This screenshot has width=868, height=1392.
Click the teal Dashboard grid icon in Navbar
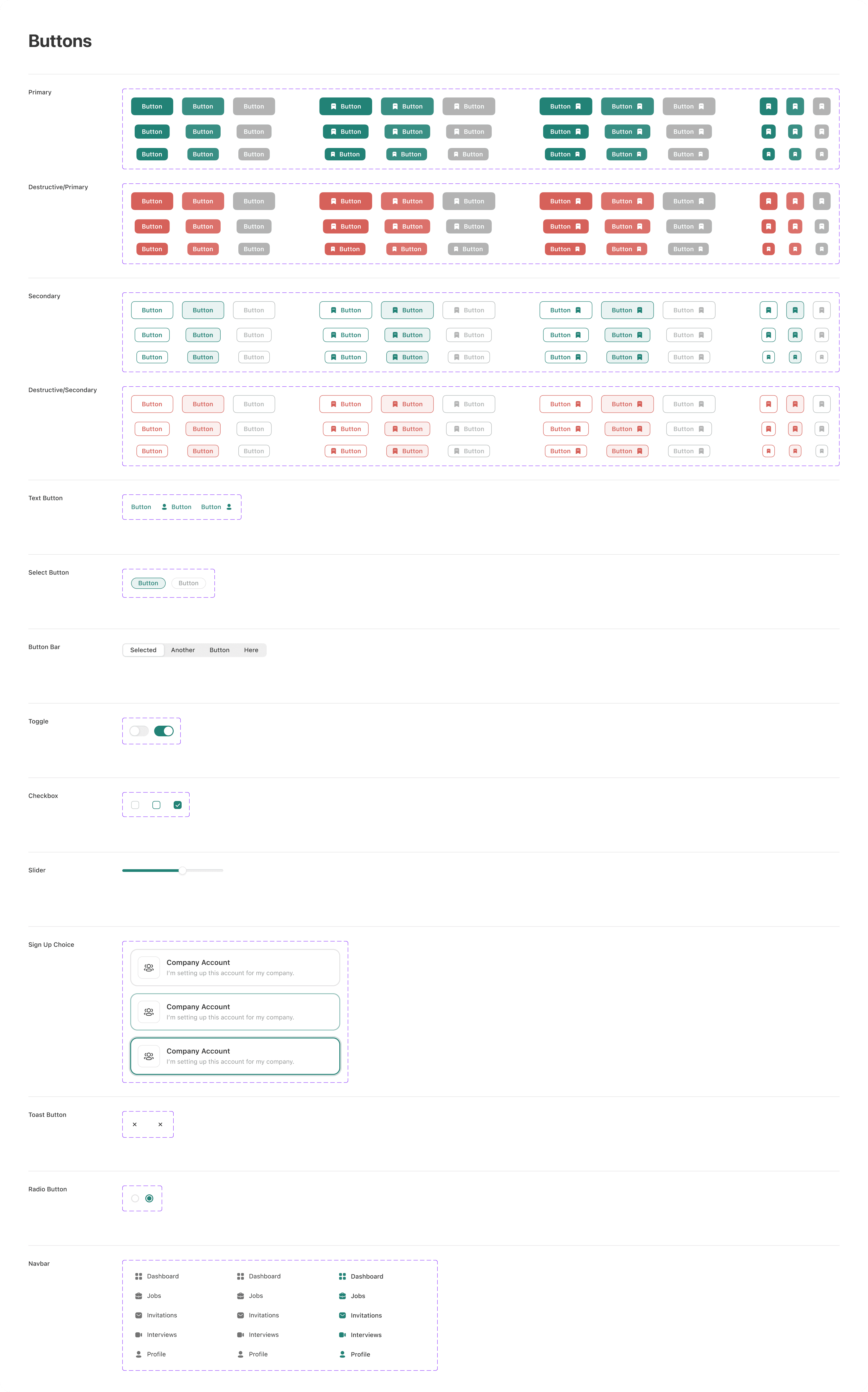click(x=342, y=1276)
